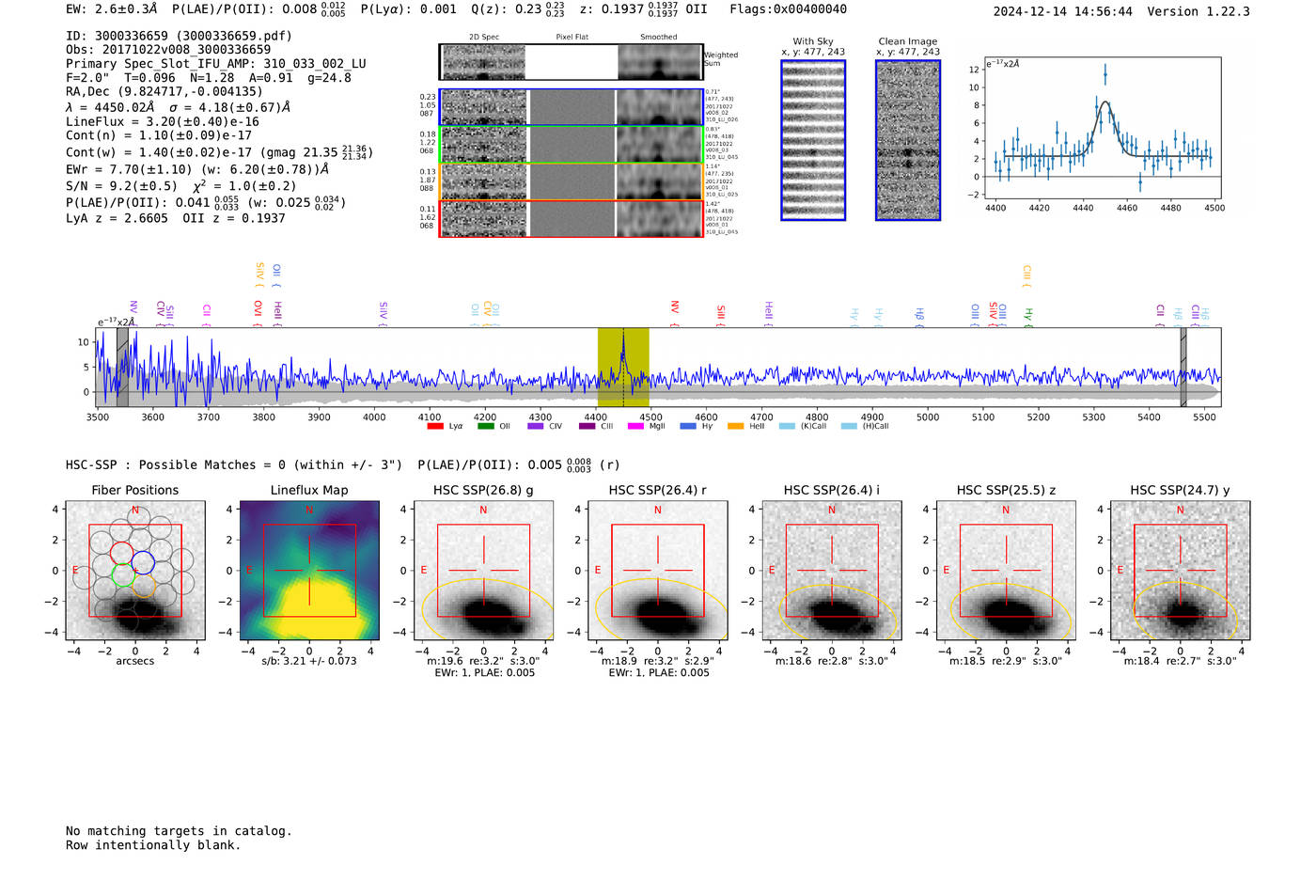Open the green-bordered fiber spectrum row

(x=572, y=145)
